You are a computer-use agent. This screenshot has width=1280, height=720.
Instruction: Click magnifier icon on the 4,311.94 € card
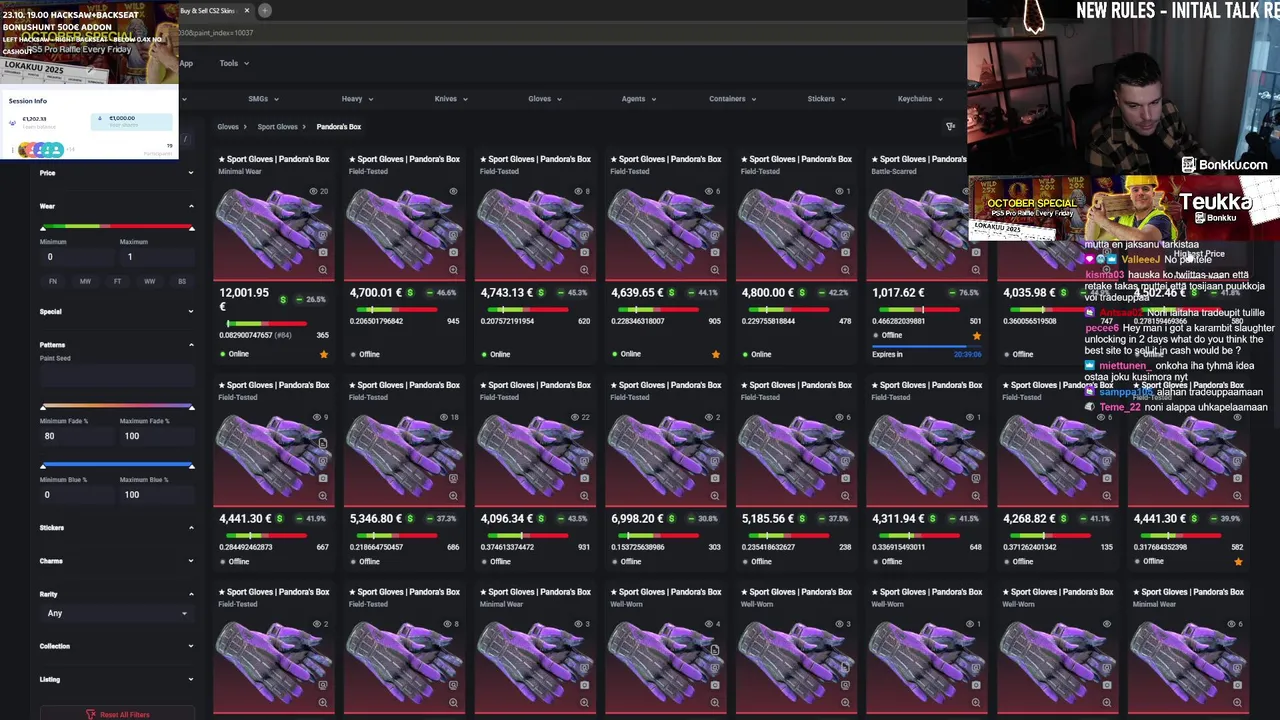(976, 496)
